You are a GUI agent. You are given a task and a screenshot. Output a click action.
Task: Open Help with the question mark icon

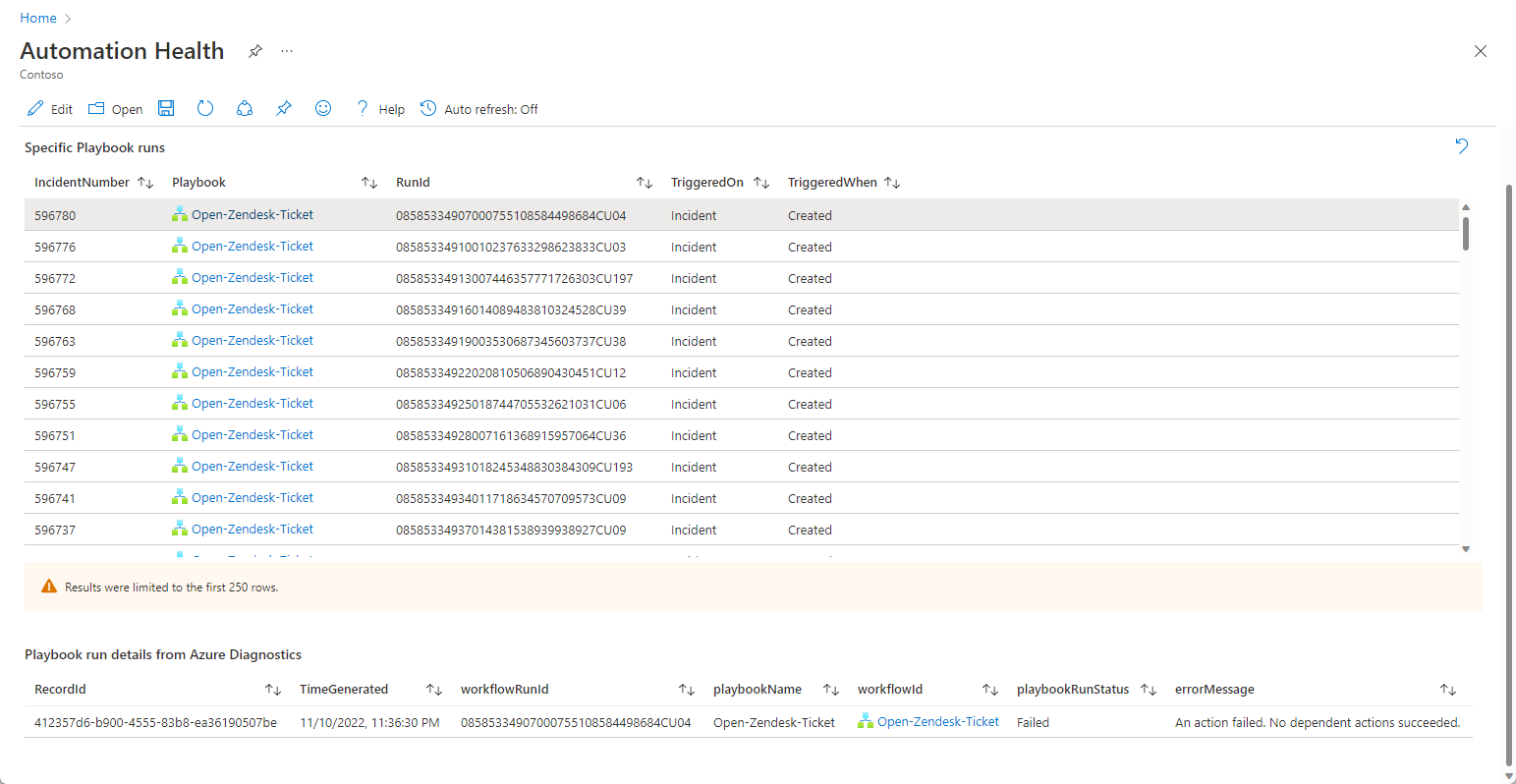(x=363, y=108)
